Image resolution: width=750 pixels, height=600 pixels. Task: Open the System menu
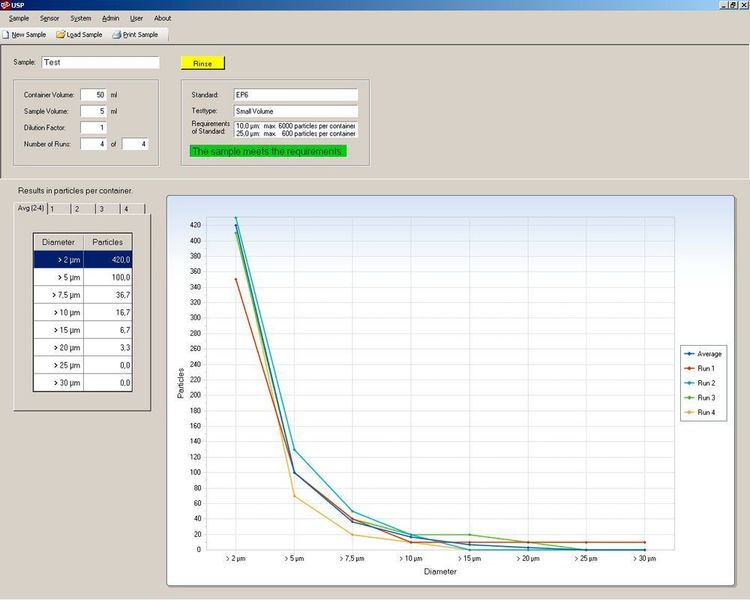click(80, 18)
